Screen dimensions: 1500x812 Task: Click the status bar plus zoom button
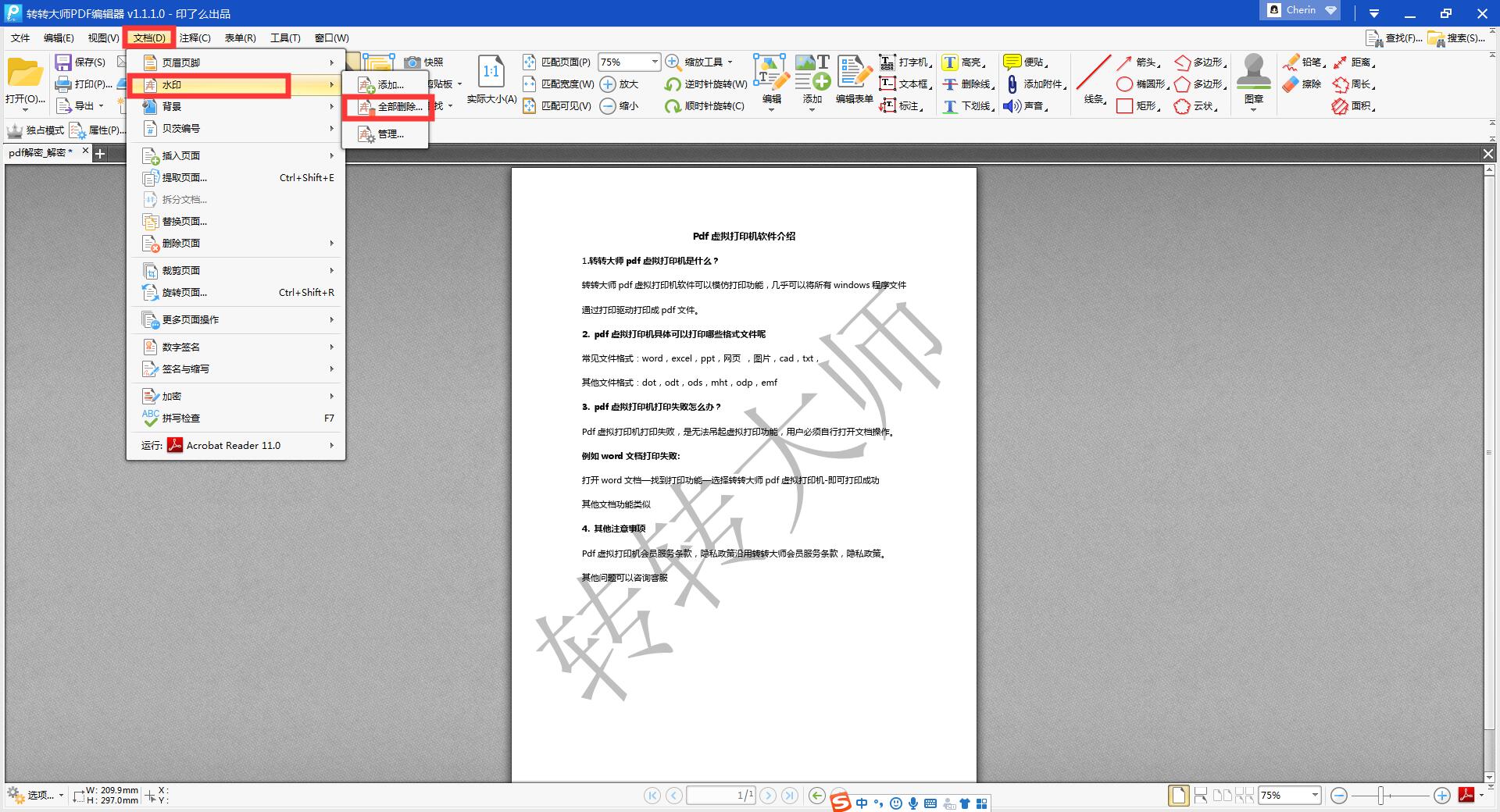[1442, 796]
